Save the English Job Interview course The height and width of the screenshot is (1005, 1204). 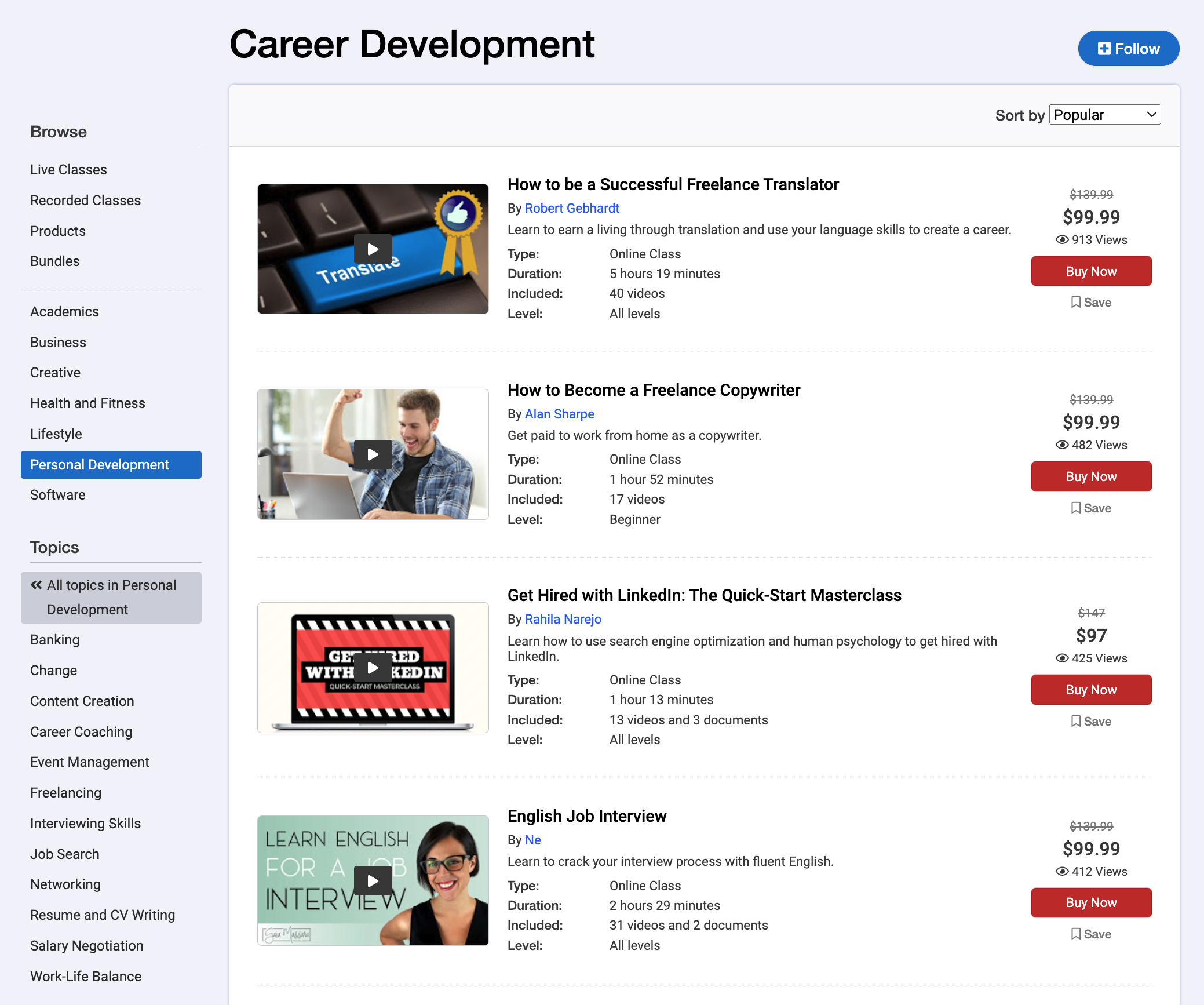coord(1091,933)
